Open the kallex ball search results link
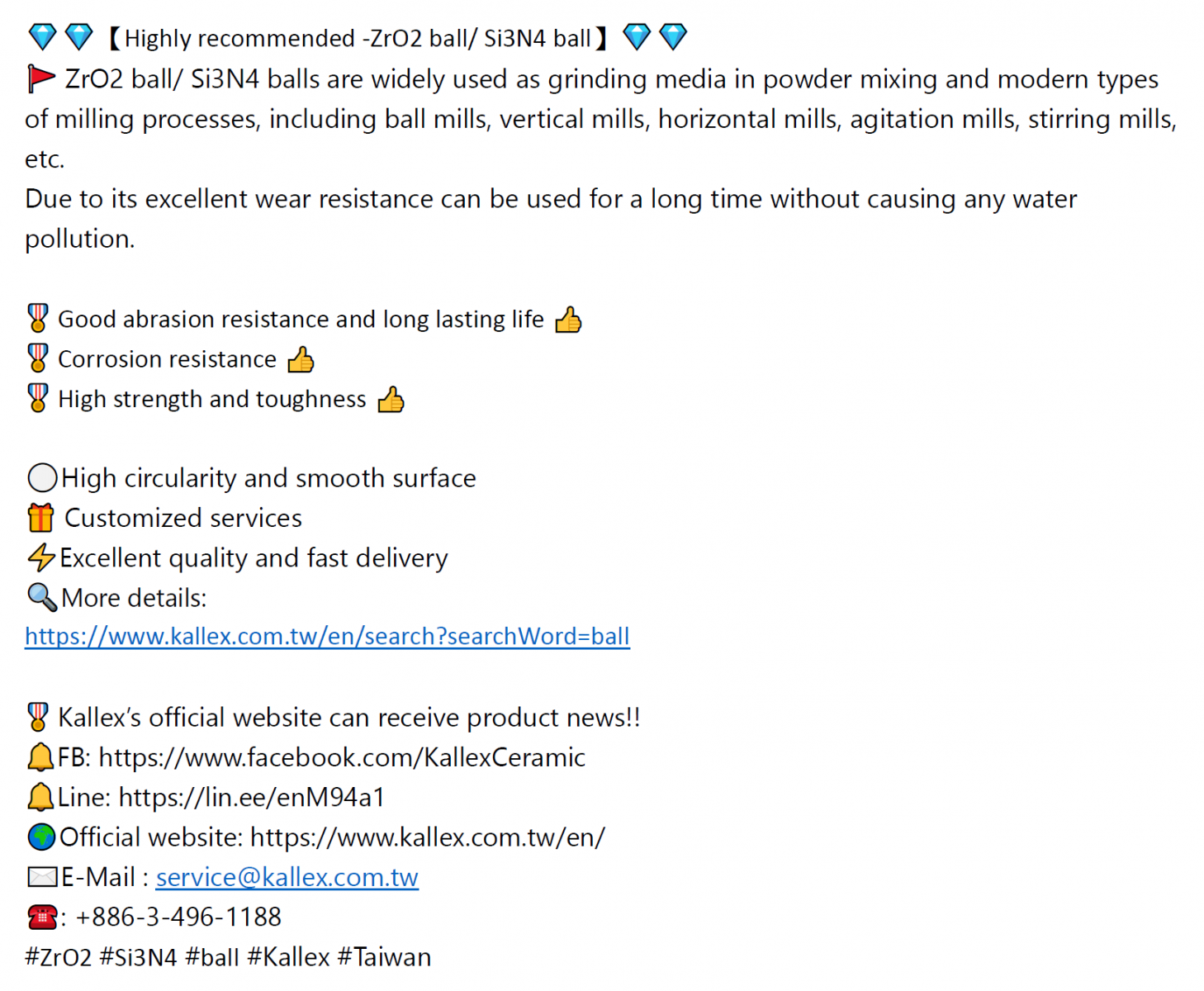 tap(327, 637)
